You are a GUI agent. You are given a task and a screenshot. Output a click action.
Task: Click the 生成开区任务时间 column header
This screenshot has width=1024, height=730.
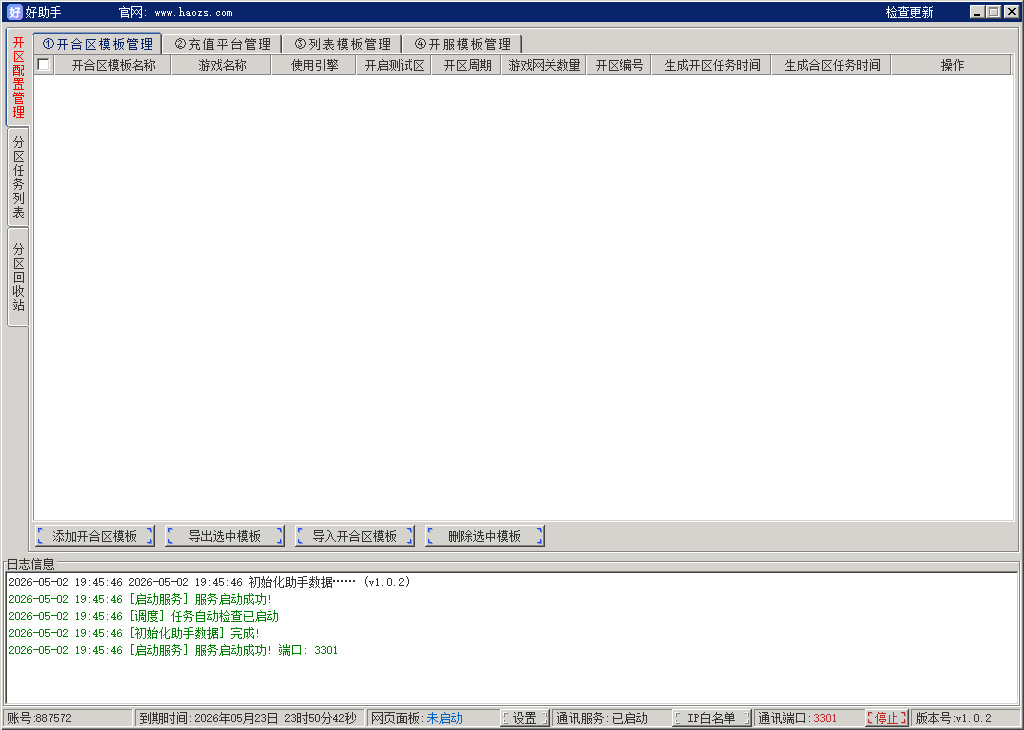click(712, 65)
